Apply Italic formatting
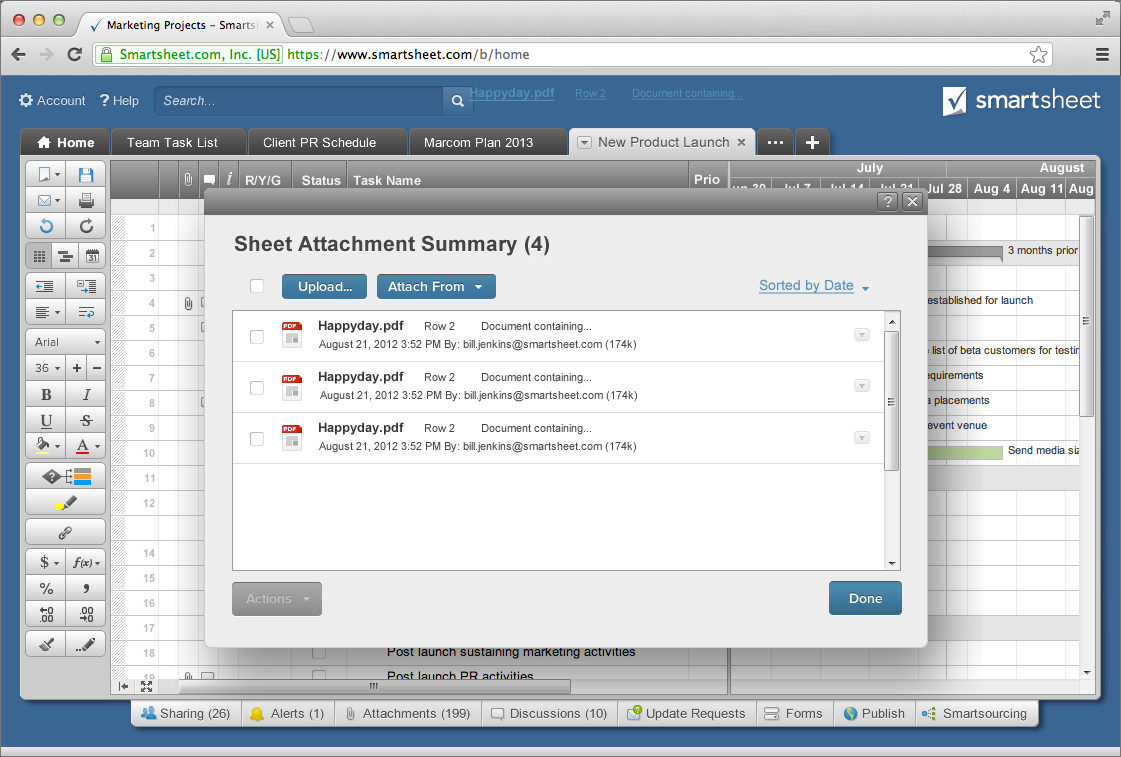The image size is (1121, 757). tap(86, 395)
